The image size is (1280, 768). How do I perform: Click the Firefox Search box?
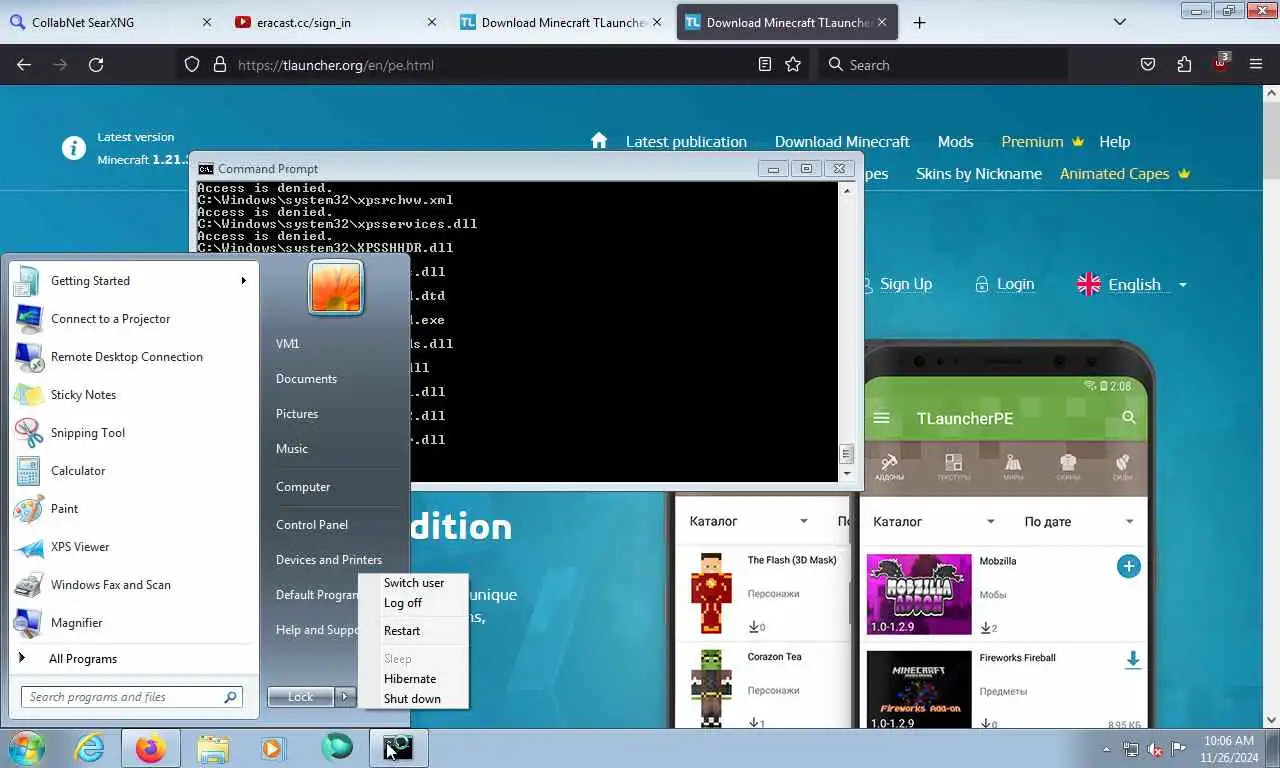[x=943, y=65]
